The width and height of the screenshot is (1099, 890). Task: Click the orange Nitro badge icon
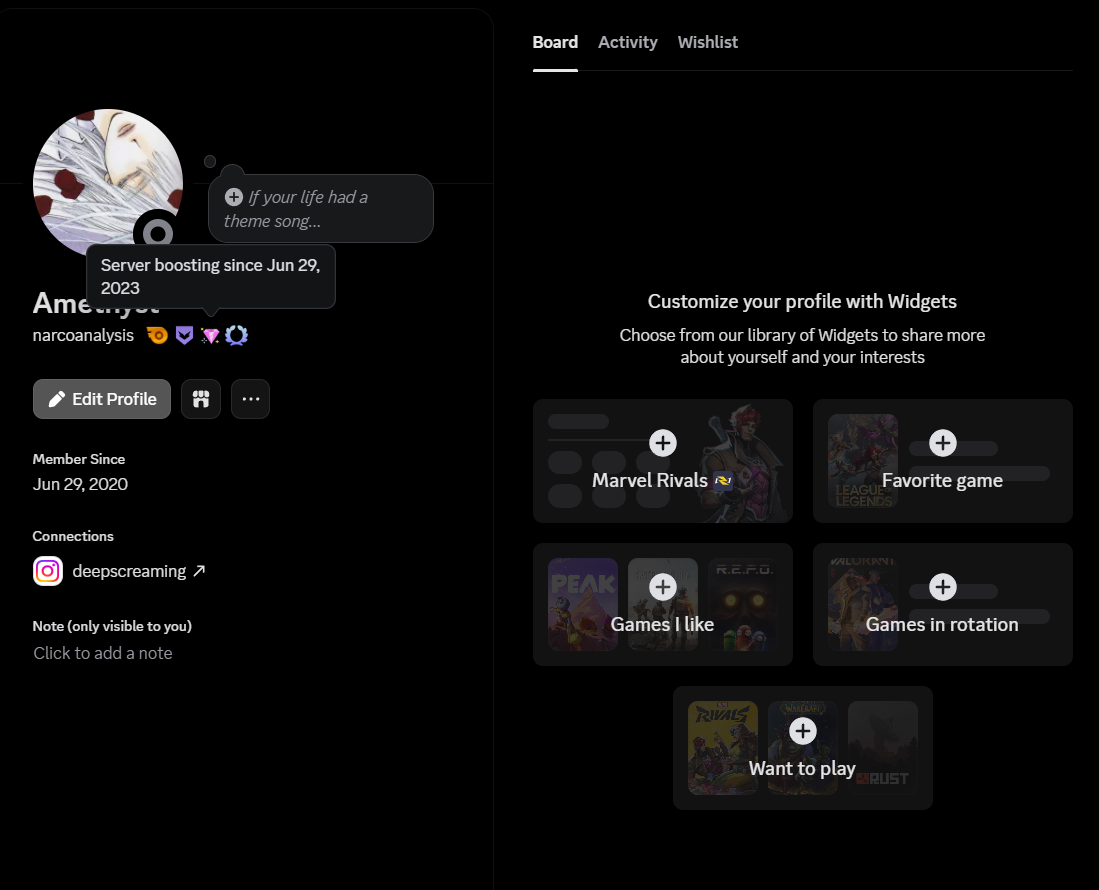157,336
